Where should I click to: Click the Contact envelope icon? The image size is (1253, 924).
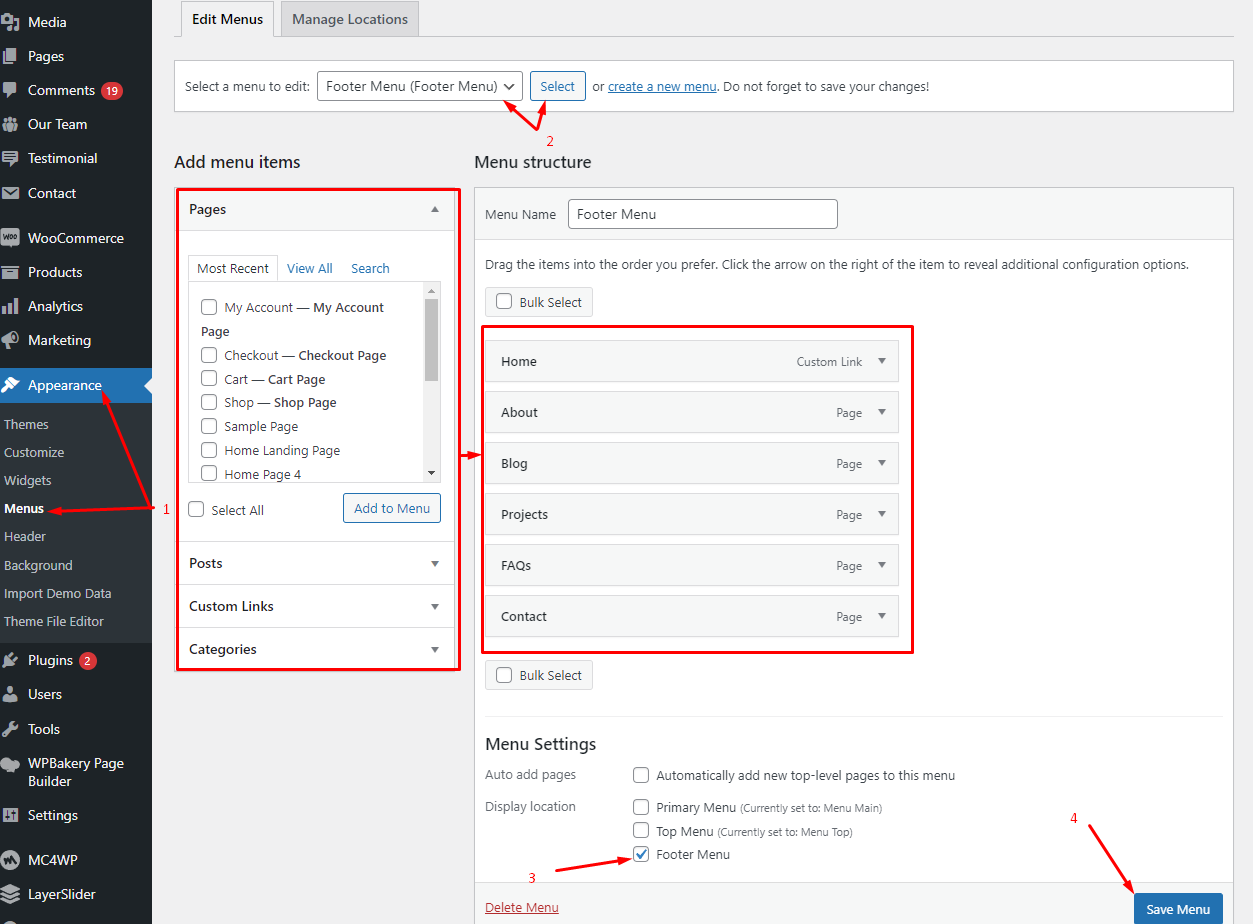tap(10, 193)
